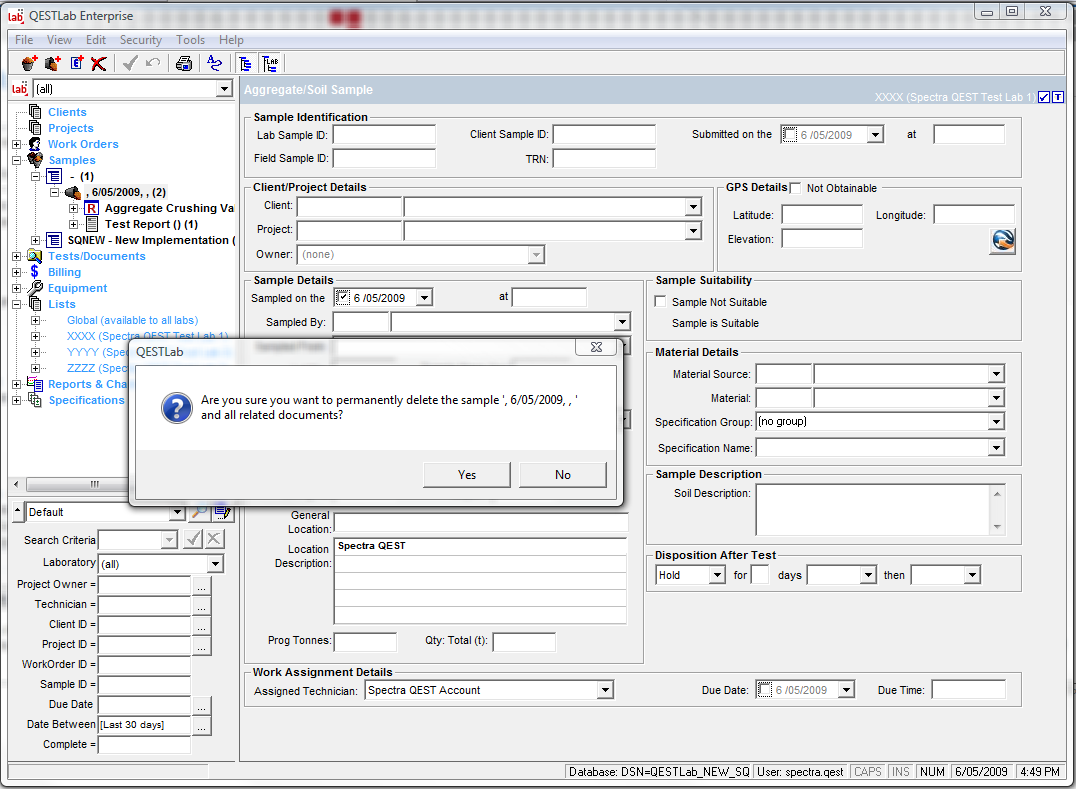
Task: Open the Security menu
Action: coord(140,40)
